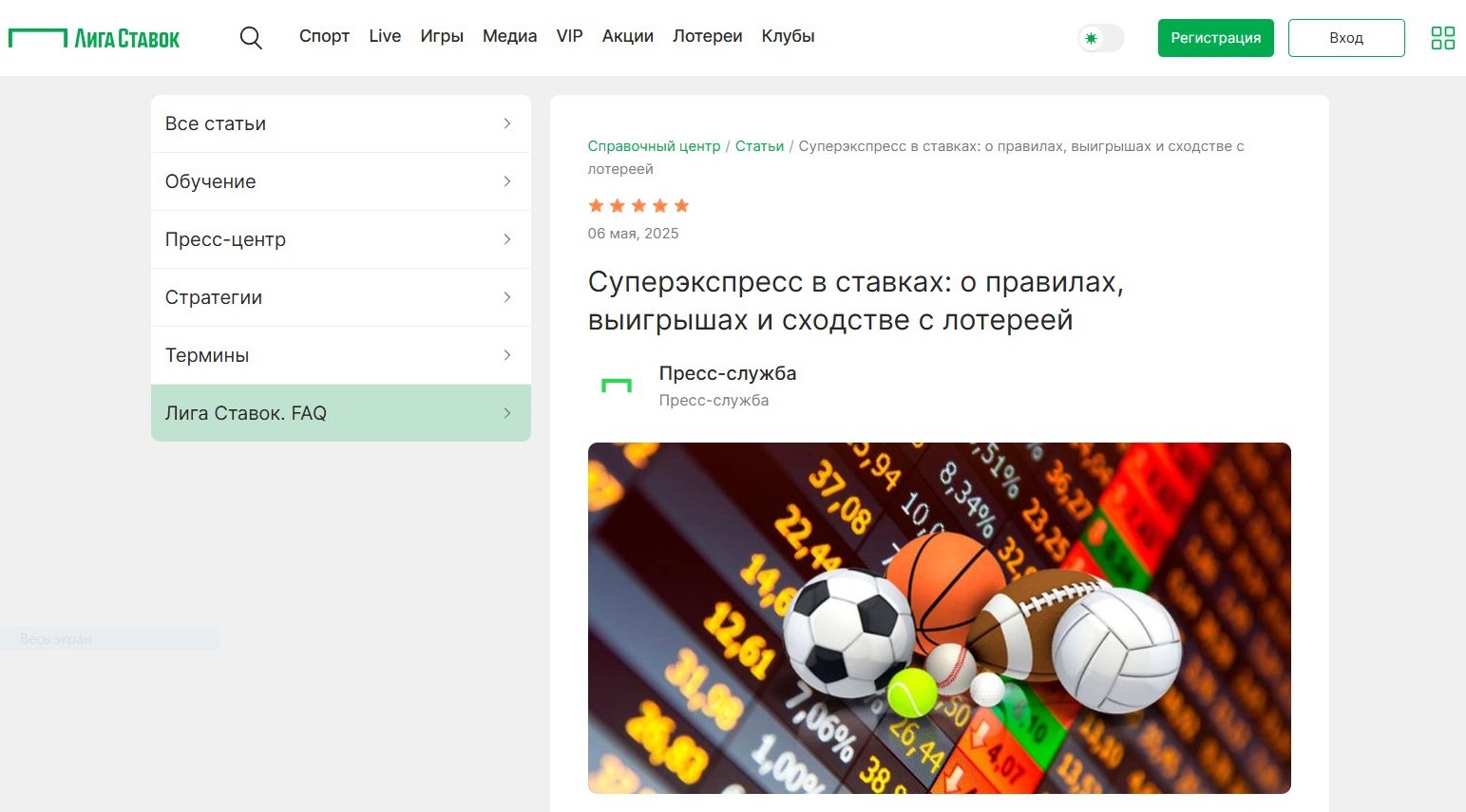Viewport: 1466px width, 812px height.
Task: Expand Все статьи chevron
Action: click(507, 123)
